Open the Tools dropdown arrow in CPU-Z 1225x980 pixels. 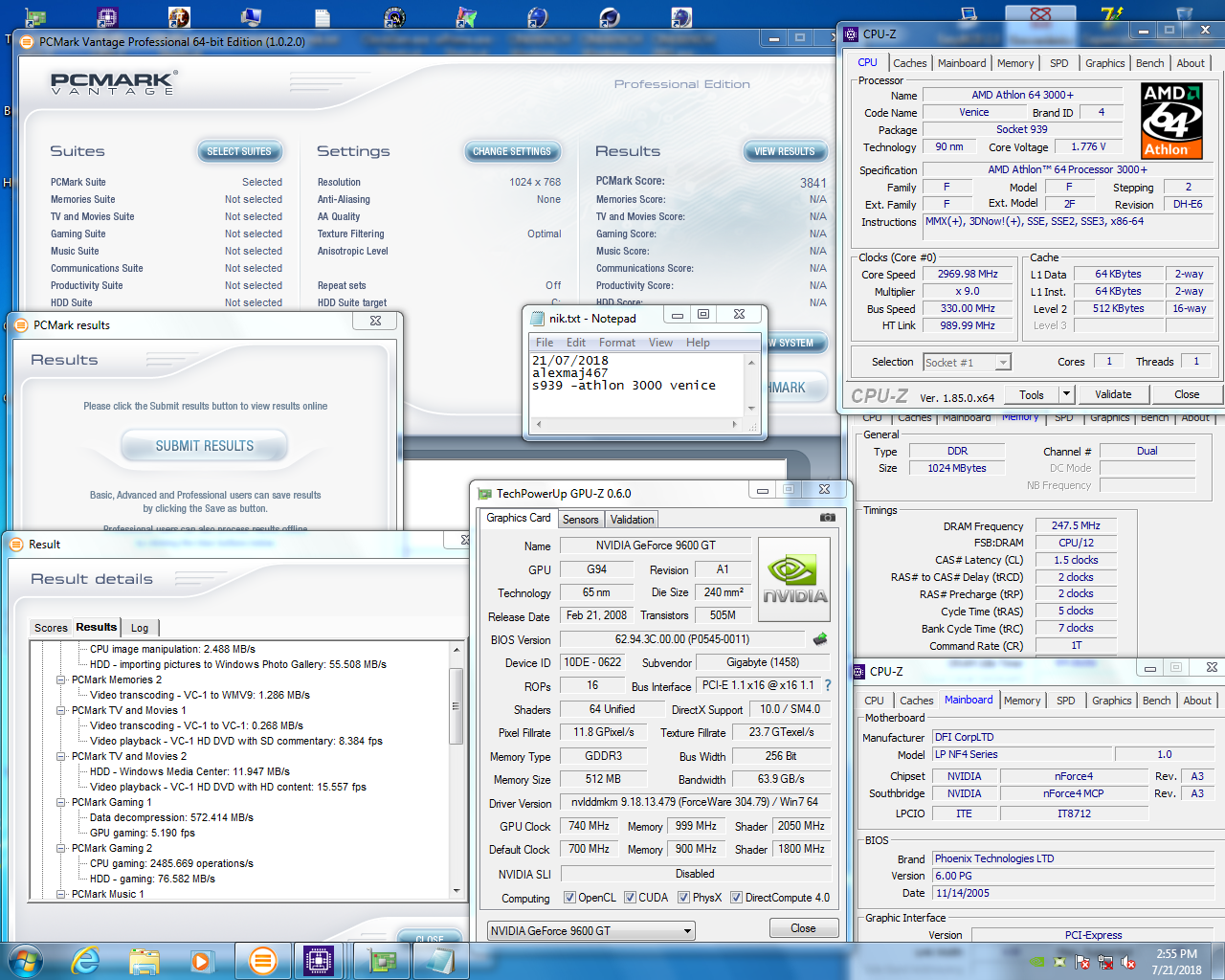1066,394
